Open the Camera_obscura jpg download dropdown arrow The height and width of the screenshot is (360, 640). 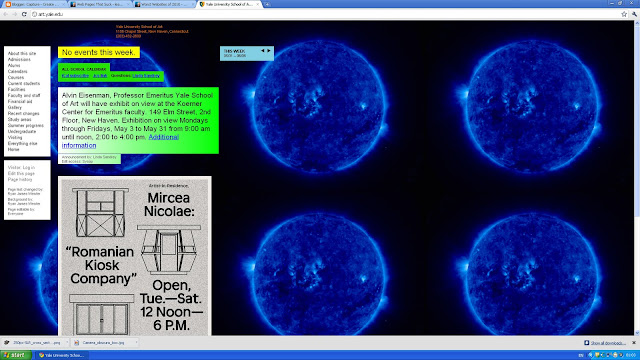(136, 343)
